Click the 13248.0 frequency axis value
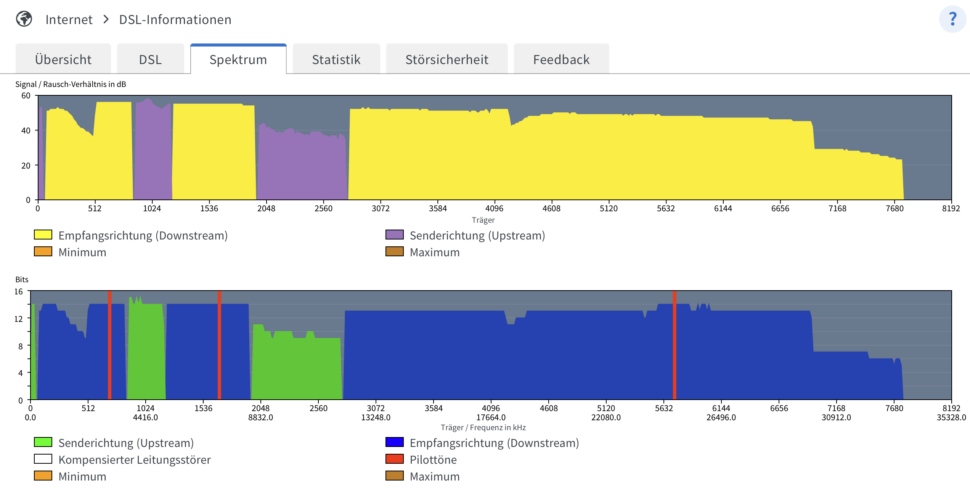The height and width of the screenshot is (495, 970). coord(376,418)
